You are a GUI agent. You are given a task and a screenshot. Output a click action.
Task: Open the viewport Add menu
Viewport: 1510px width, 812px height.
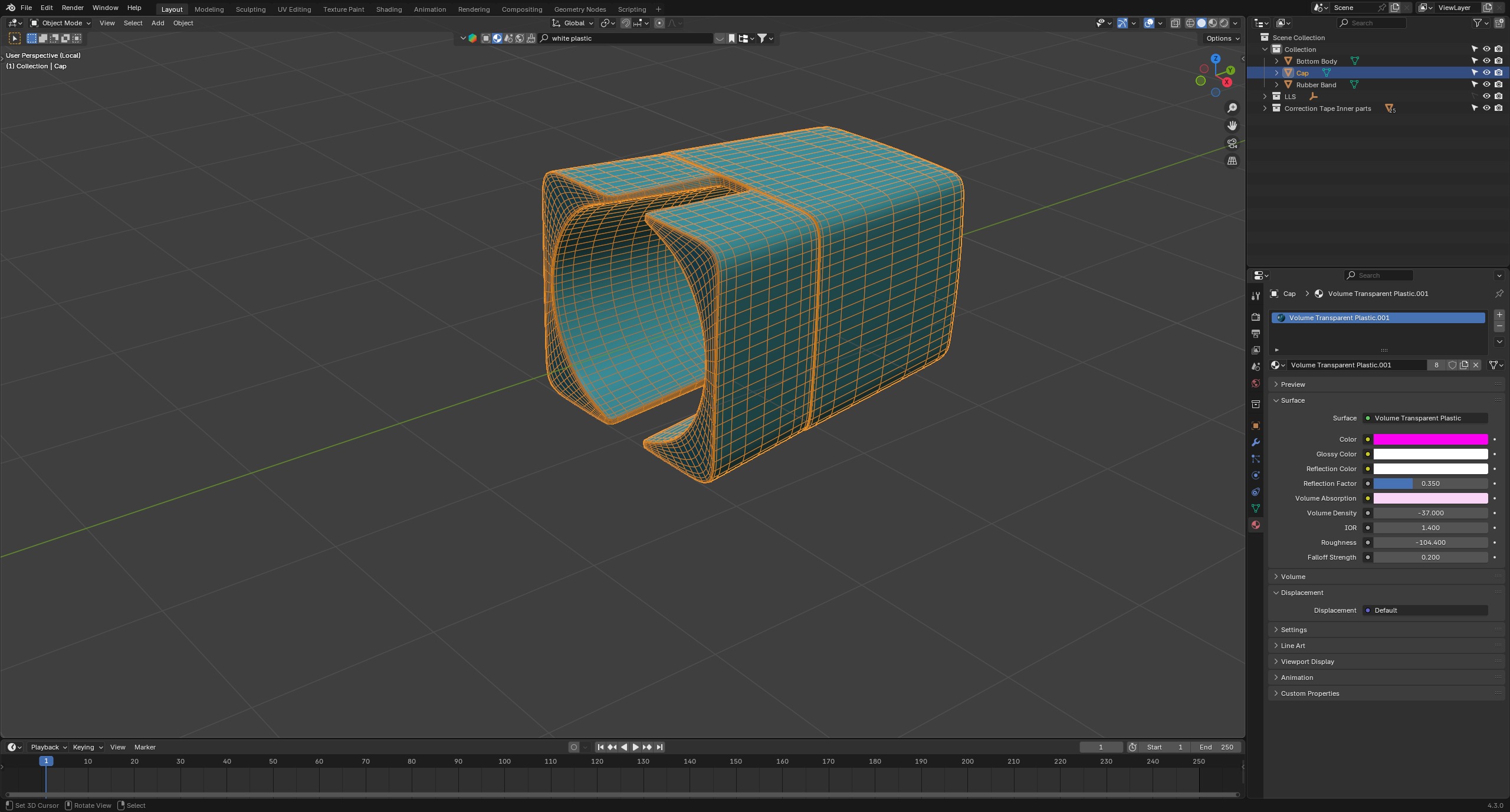click(x=157, y=23)
